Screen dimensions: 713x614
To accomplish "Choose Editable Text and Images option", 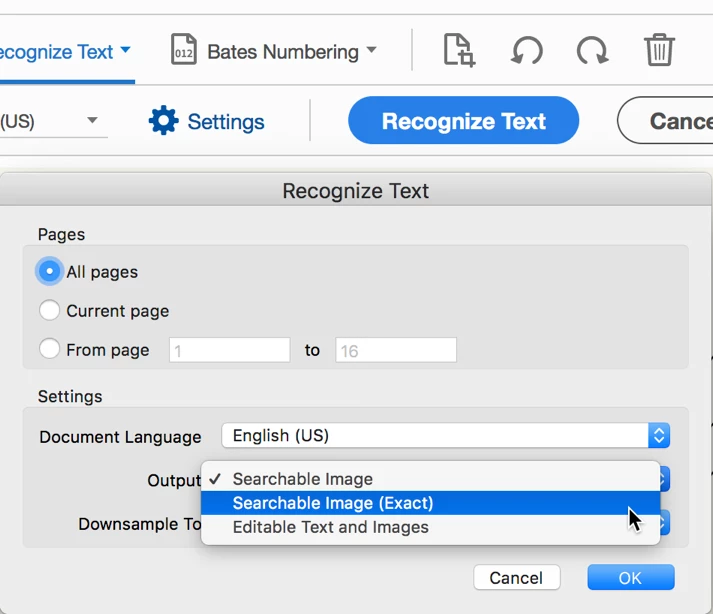I will pyautogui.click(x=430, y=527).
